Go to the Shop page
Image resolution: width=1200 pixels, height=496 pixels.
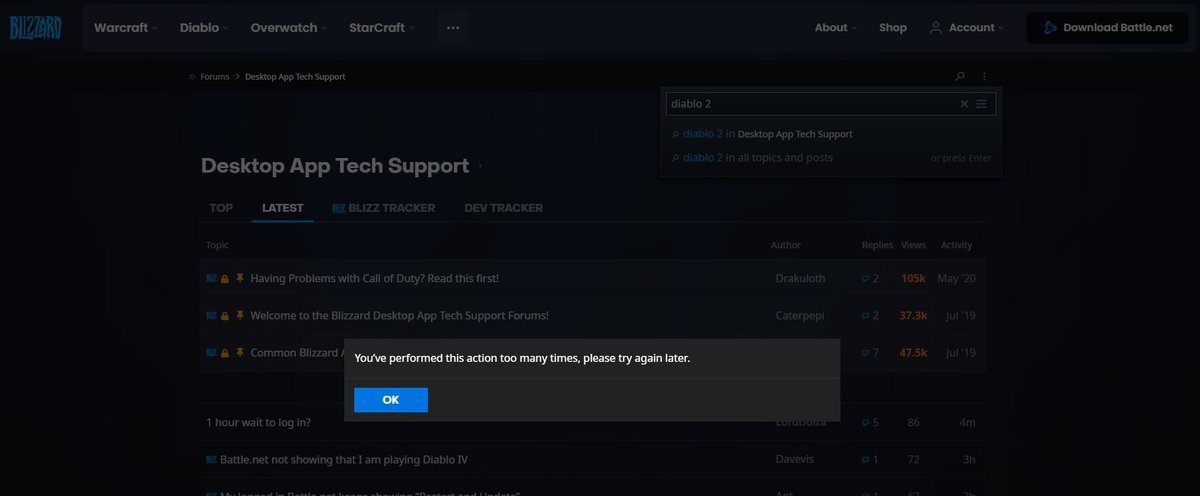893,28
